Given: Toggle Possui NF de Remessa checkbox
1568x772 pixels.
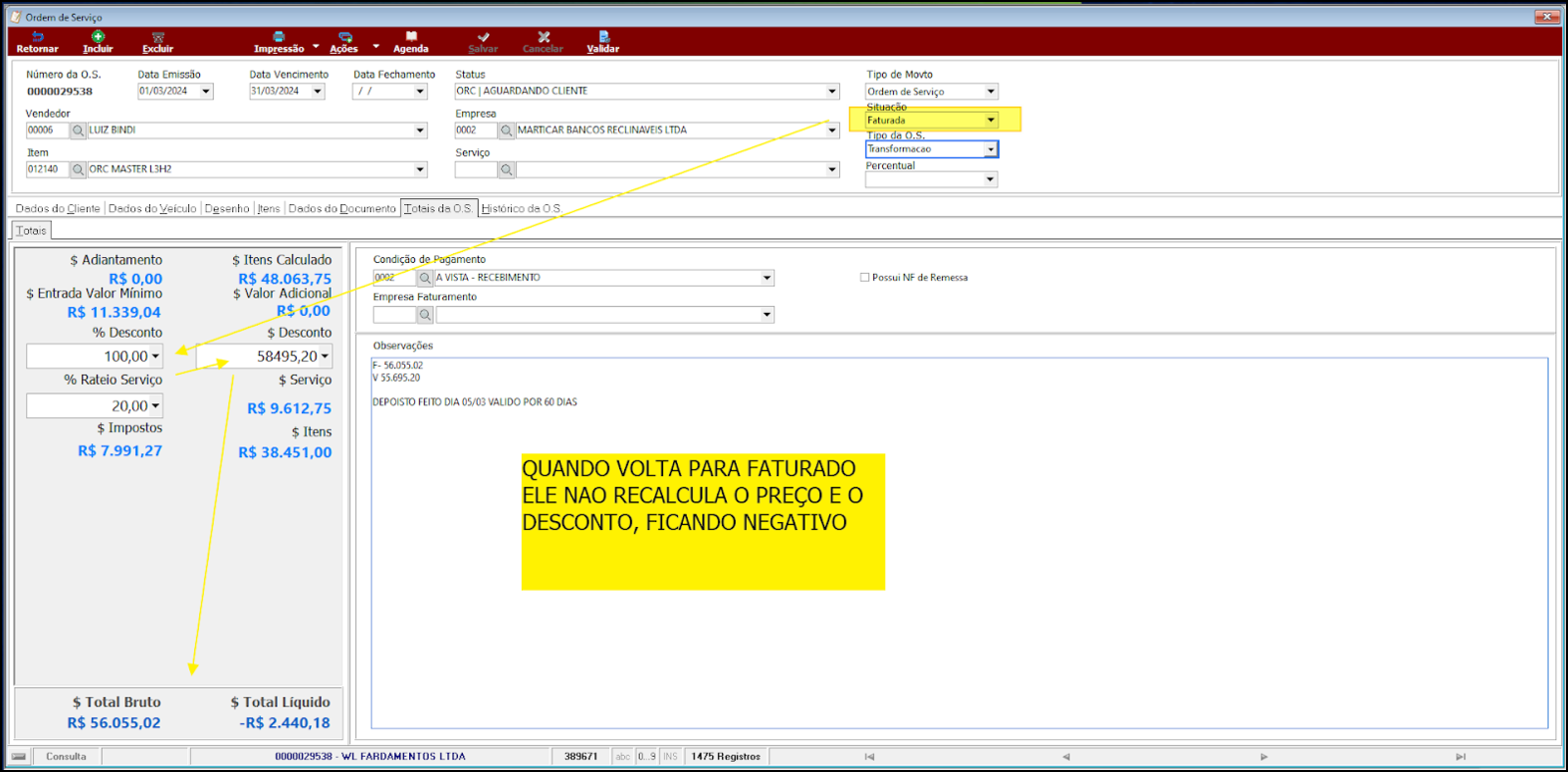Looking at the screenshot, I should pos(864,278).
